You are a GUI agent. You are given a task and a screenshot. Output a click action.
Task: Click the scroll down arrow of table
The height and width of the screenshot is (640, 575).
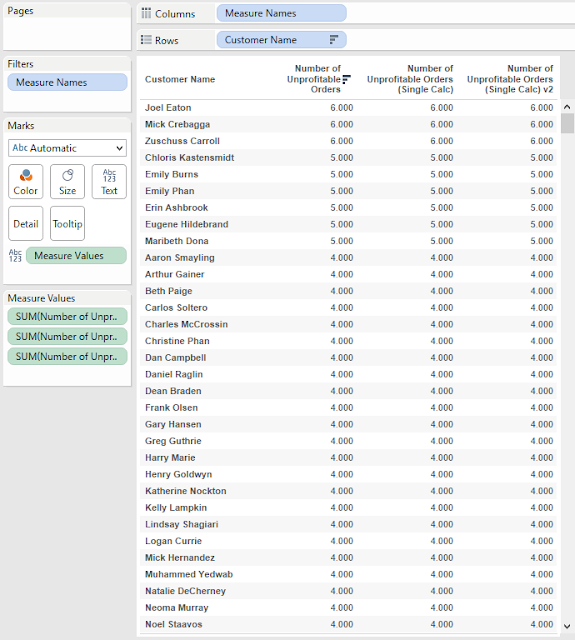(567, 626)
